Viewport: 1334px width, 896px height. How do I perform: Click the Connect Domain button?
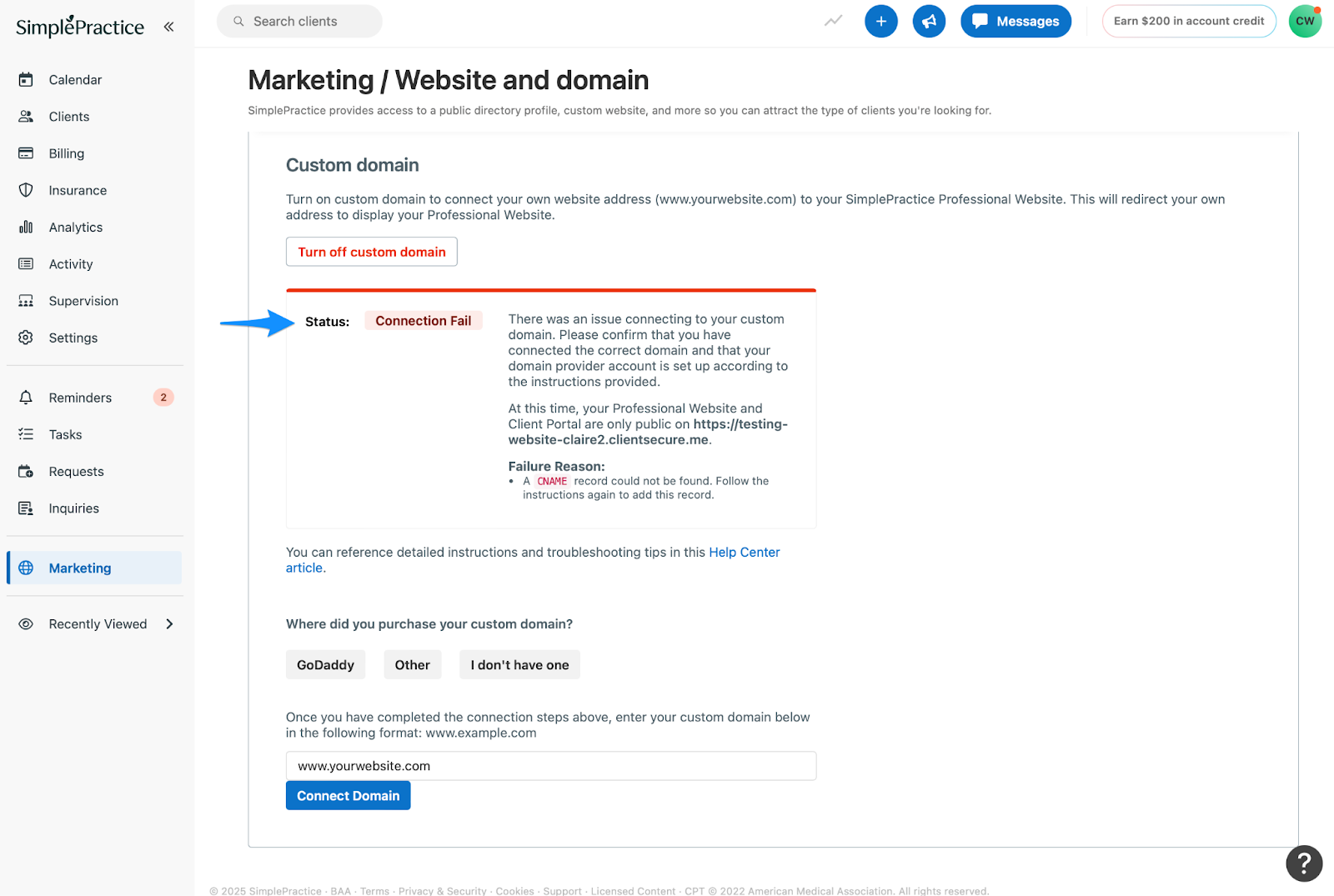point(348,796)
